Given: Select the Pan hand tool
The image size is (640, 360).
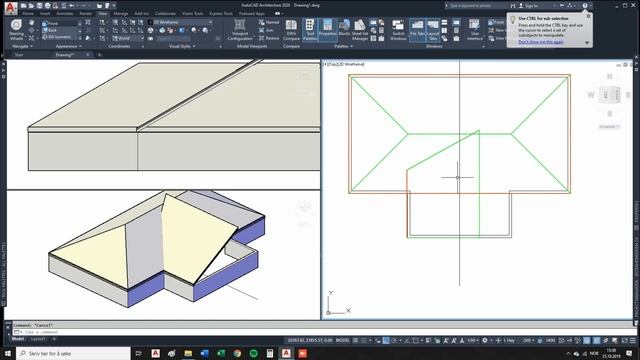Looking at the screenshot, I should 31,23.
